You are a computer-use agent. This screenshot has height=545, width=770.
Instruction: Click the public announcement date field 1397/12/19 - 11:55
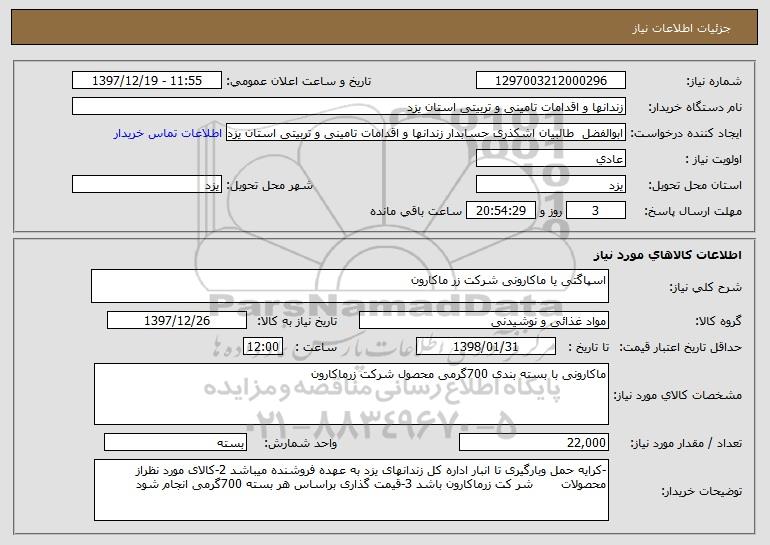coord(147,81)
